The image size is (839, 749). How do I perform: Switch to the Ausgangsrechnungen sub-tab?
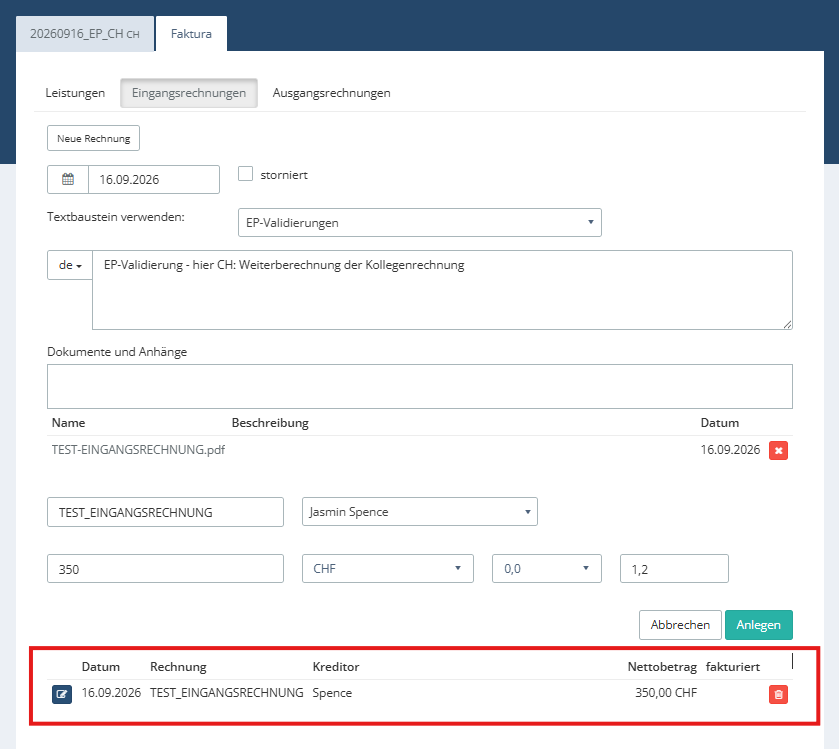point(331,93)
